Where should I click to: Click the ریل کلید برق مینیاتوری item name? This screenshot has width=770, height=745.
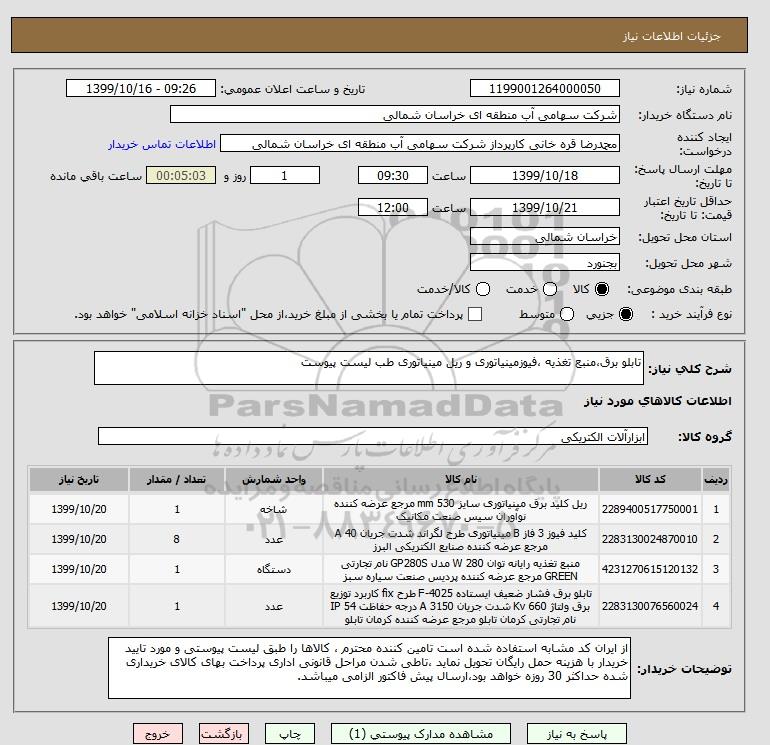(x=461, y=510)
